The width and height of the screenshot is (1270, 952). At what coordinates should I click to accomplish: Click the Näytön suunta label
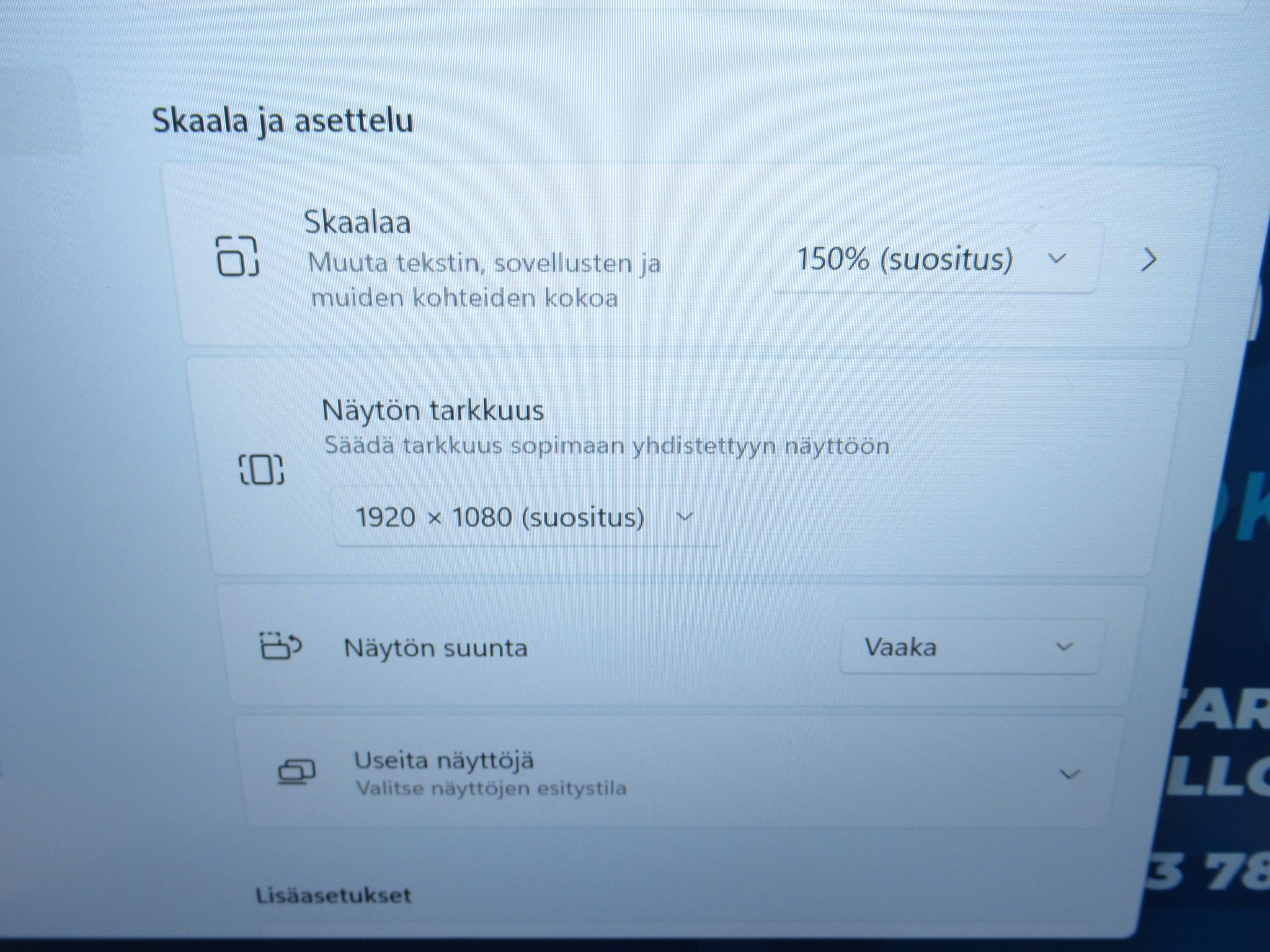[435, 648]
